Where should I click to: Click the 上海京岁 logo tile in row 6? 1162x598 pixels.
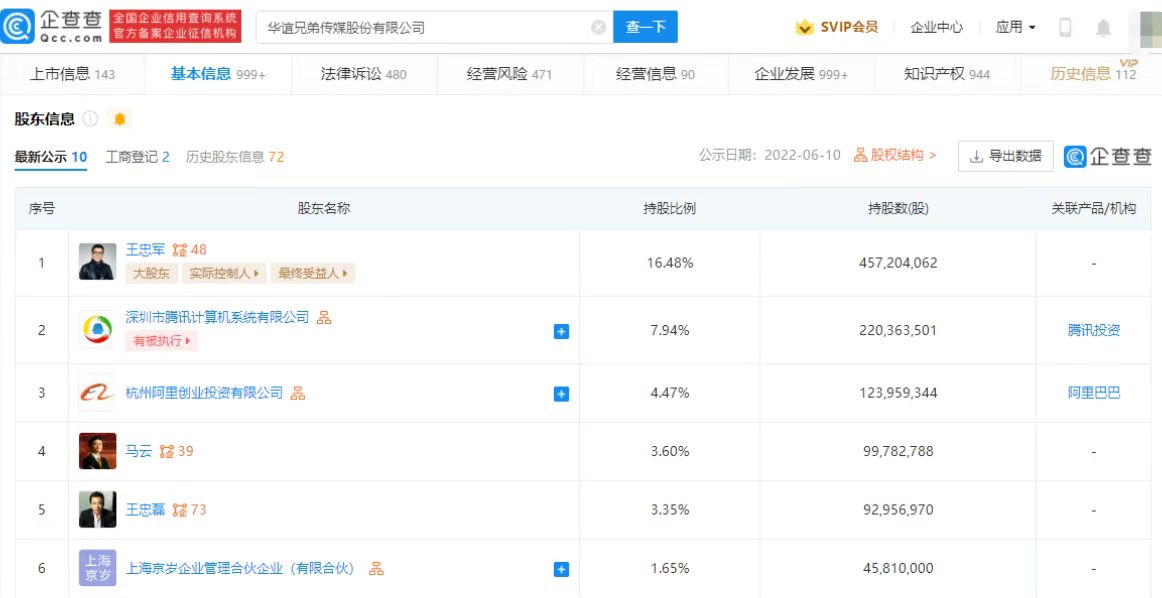tap(97, 568)
